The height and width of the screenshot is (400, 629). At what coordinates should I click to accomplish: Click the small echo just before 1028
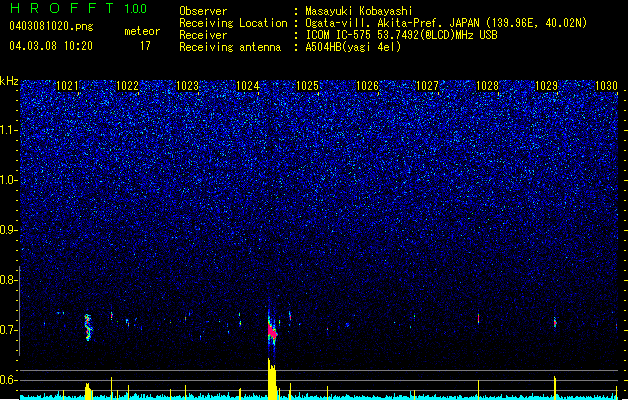[478, 319]
